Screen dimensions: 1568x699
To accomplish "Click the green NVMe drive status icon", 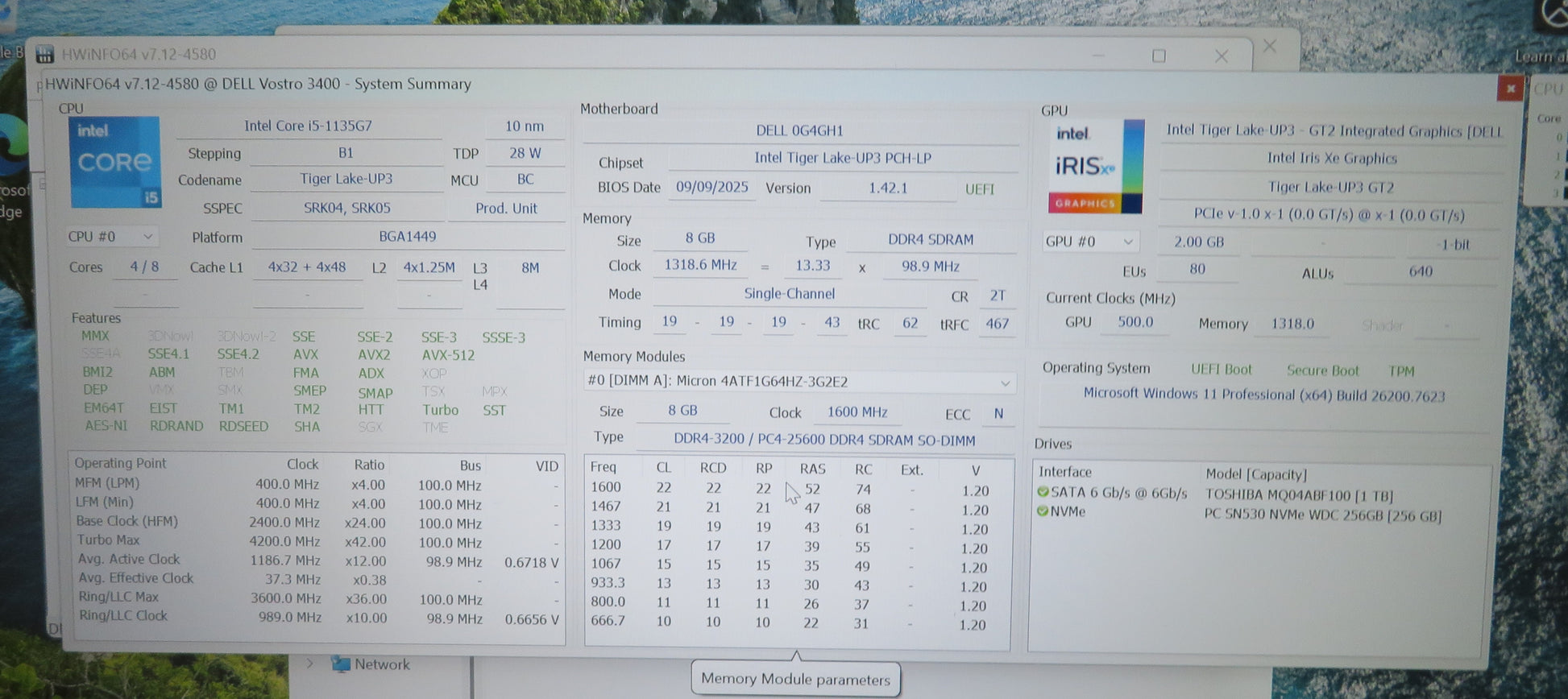I will click(x=1043, y=511).
